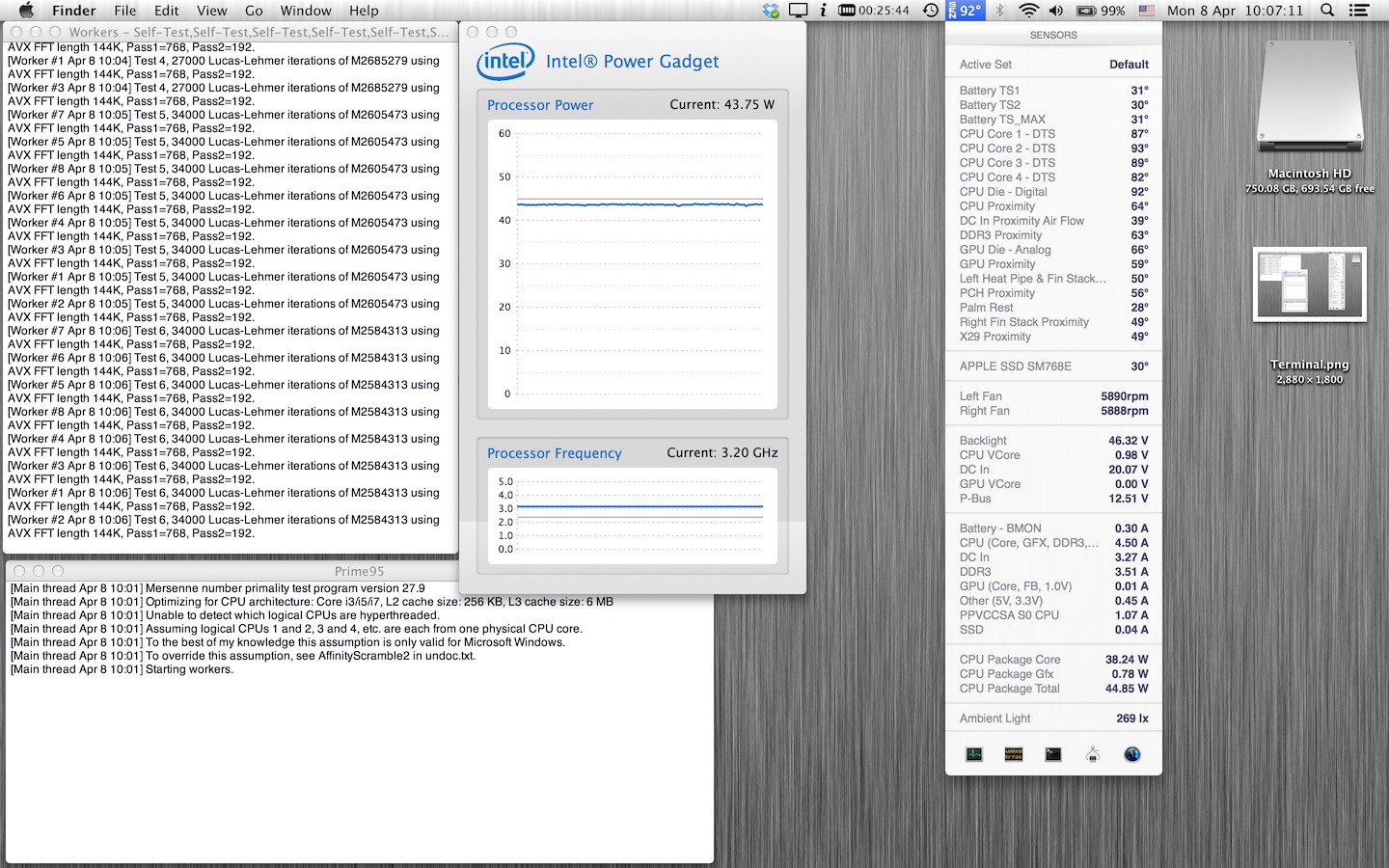
Task: Open the File menu
Action: click(125, 11)
